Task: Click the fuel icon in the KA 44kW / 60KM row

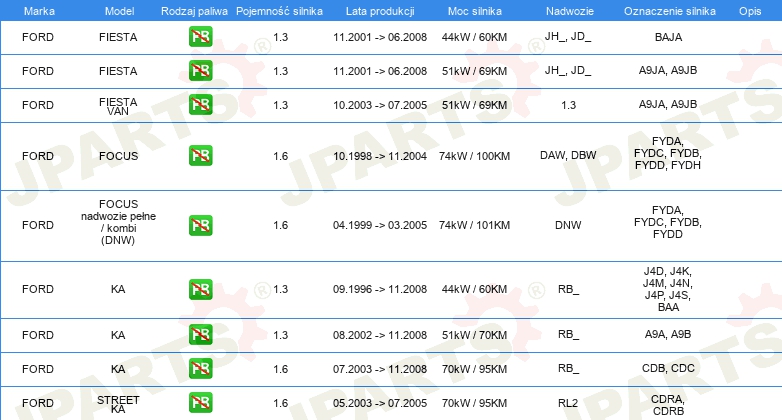Action: (200, 289)
